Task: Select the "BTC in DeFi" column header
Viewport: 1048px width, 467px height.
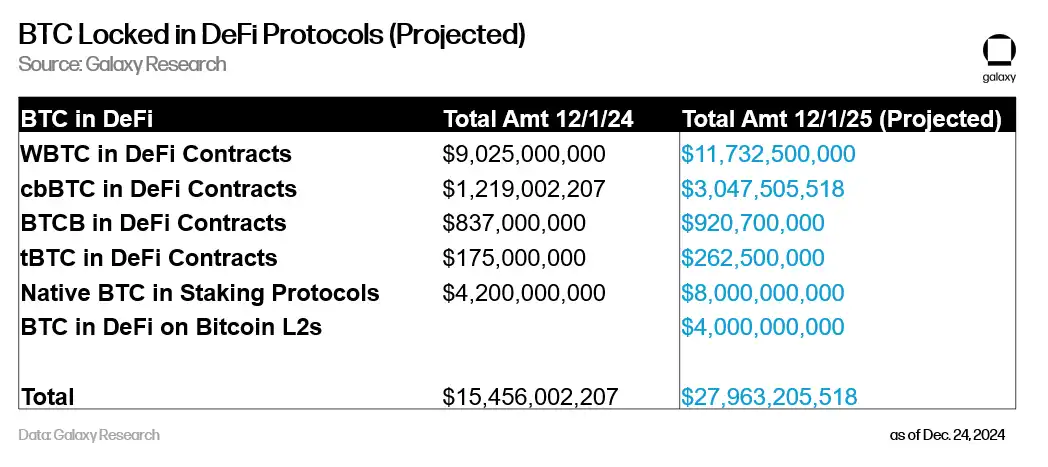Action: pyautogui.click(x=87, y=120)
